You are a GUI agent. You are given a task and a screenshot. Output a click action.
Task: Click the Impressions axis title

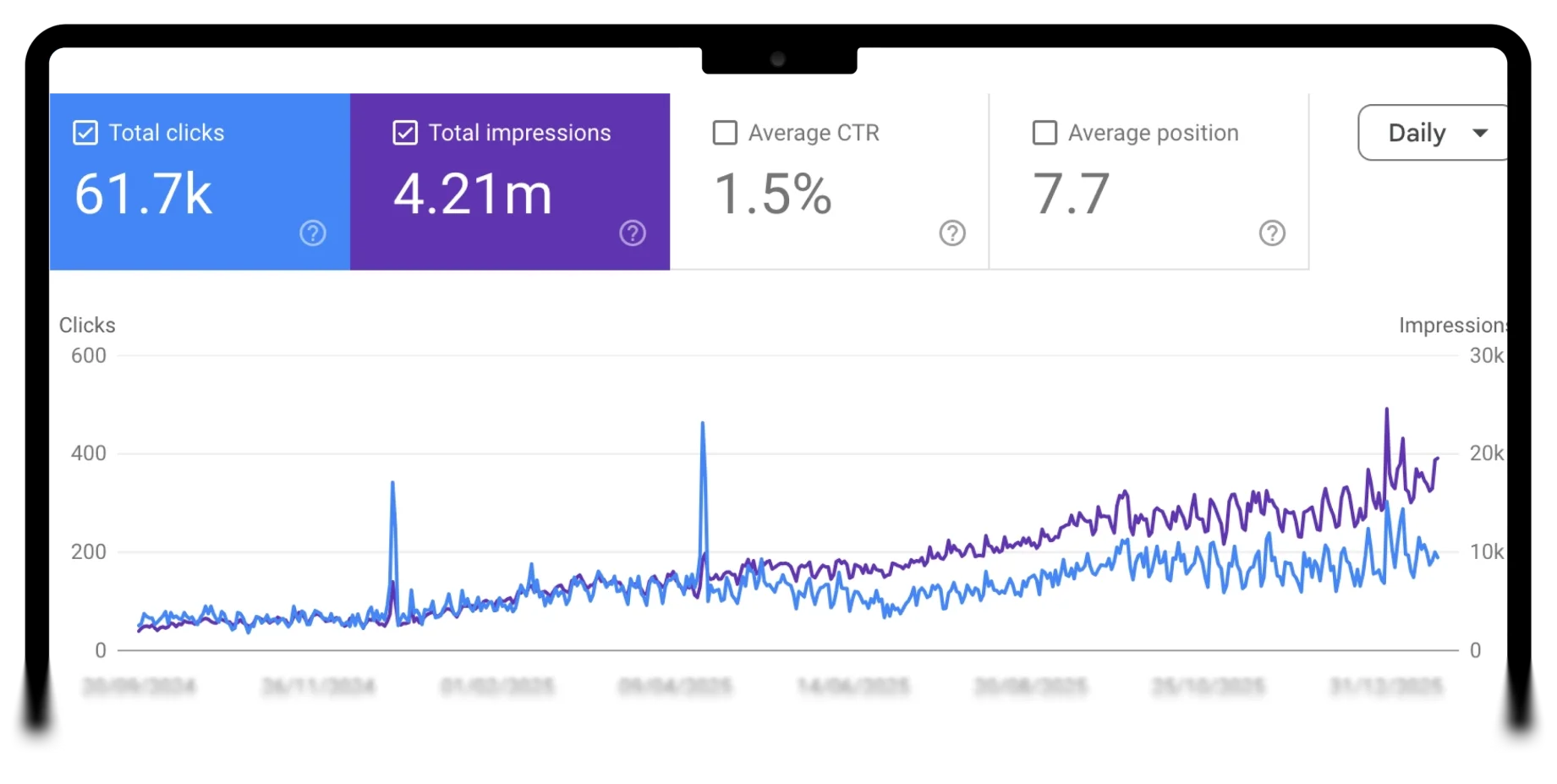(x=1450, y=326)
